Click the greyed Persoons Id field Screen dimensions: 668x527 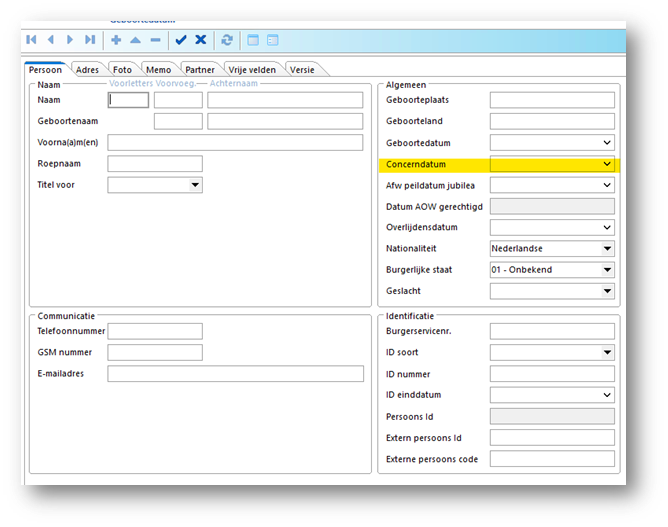point(552,416)
